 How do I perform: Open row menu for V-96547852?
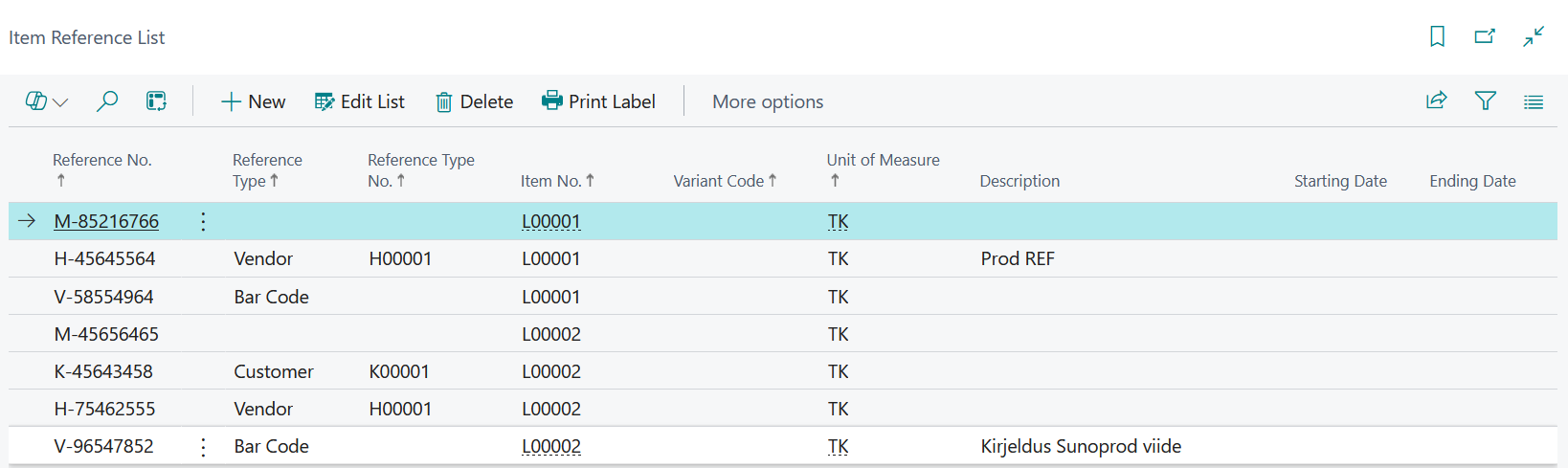point(203,446)
